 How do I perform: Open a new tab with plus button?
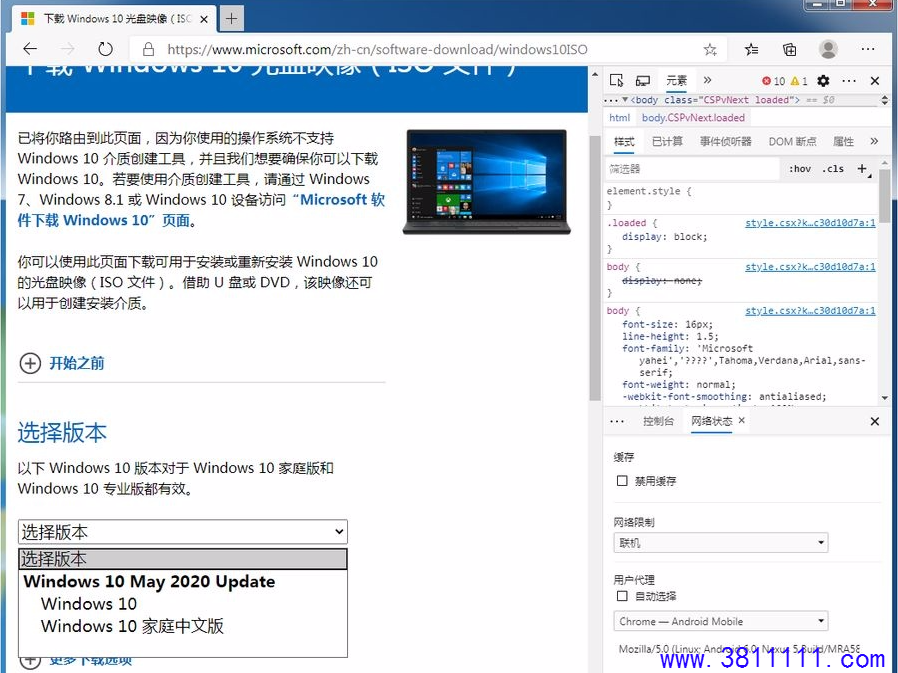tap(231, 19)
